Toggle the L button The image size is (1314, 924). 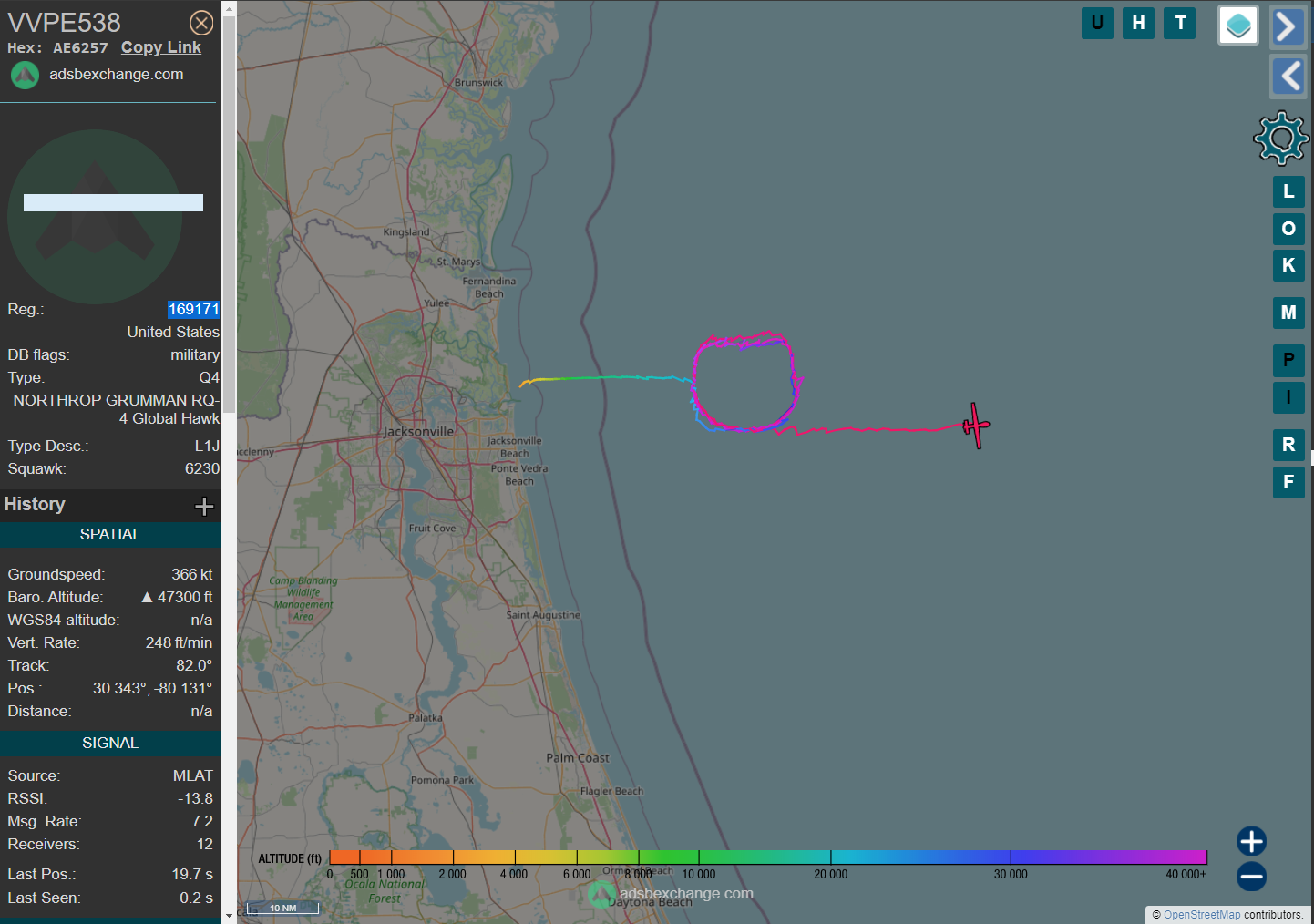(x=1288, y=191)
